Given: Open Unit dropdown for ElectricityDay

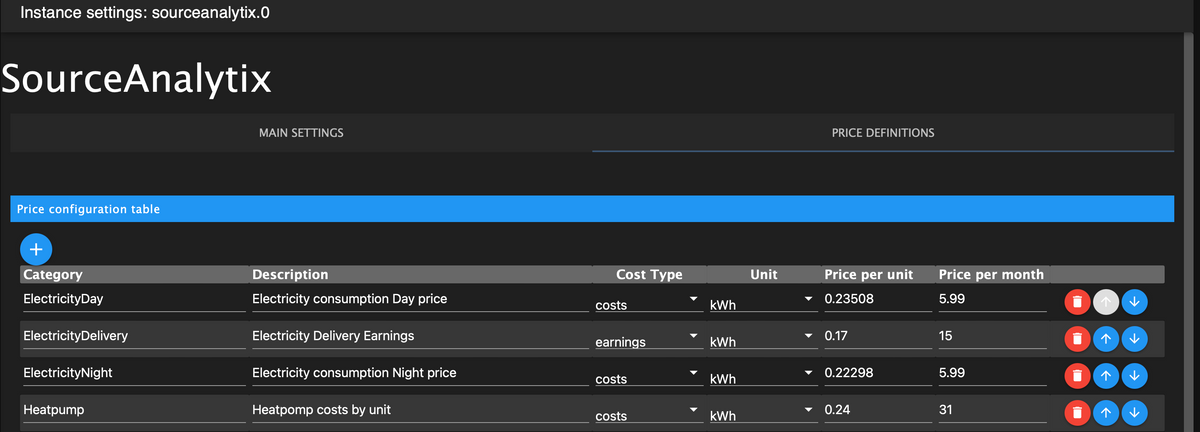Looking at the screenshot, I should pyautogui.click(x=762, y=302).
